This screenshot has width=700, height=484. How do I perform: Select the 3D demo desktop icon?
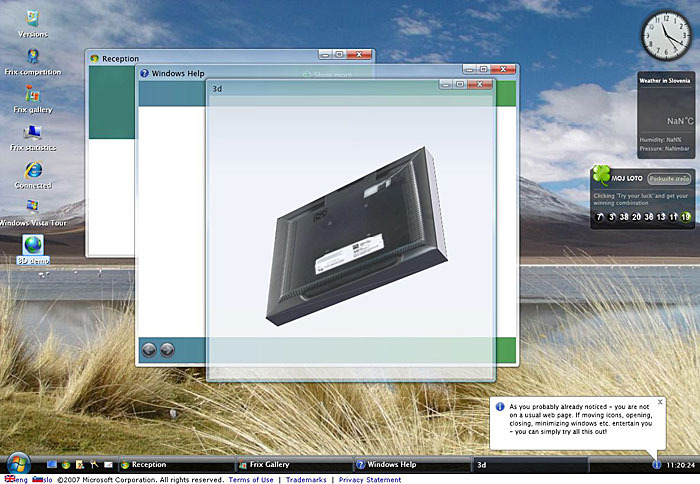point(33,250)
